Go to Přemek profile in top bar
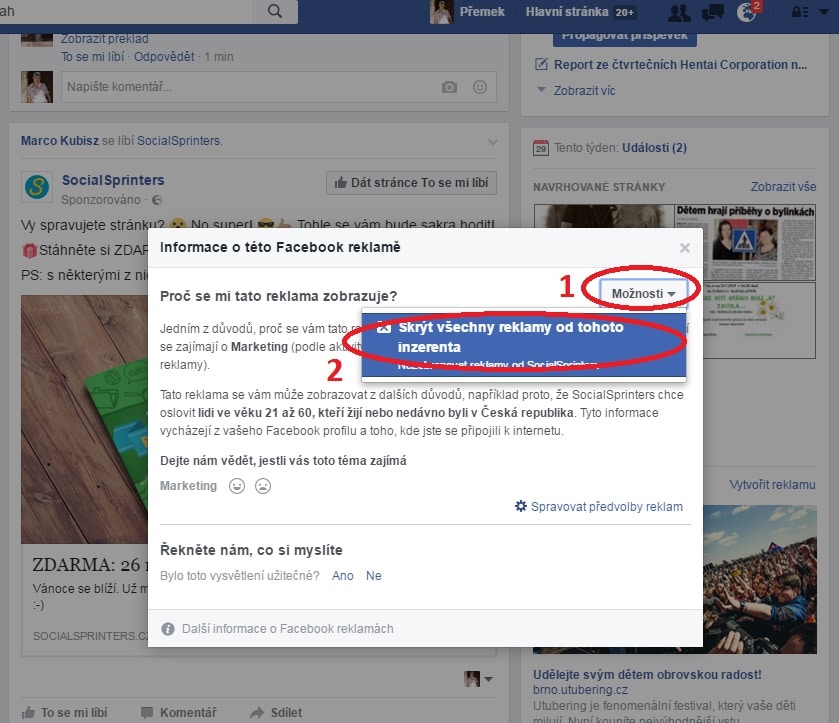 tap(468, 12)
